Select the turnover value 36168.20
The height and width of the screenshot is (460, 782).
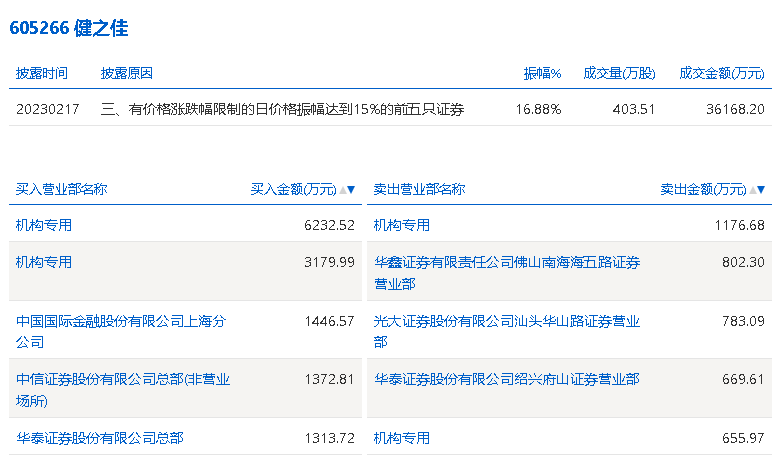(735, 109)
